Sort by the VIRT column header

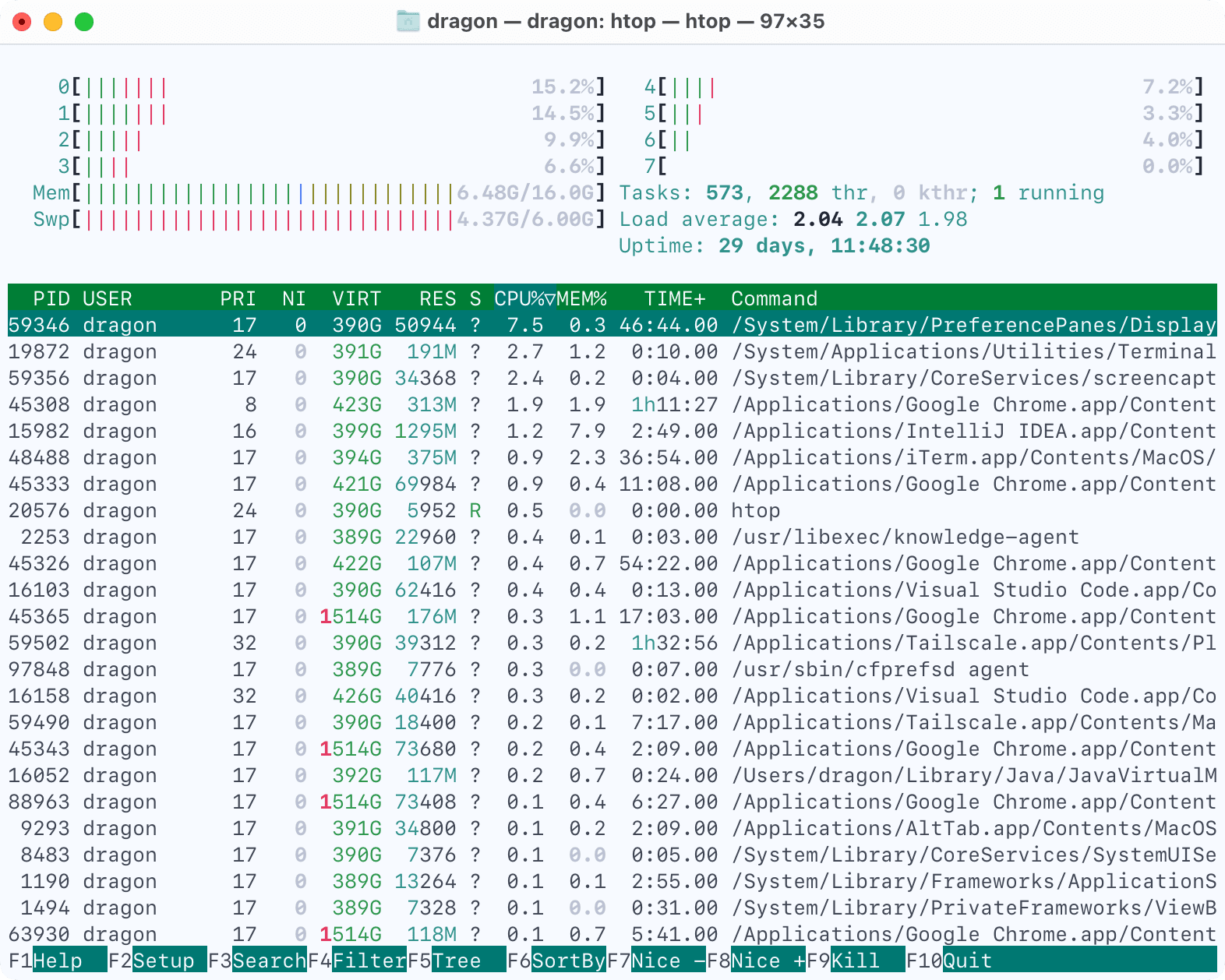coord(357,298)
